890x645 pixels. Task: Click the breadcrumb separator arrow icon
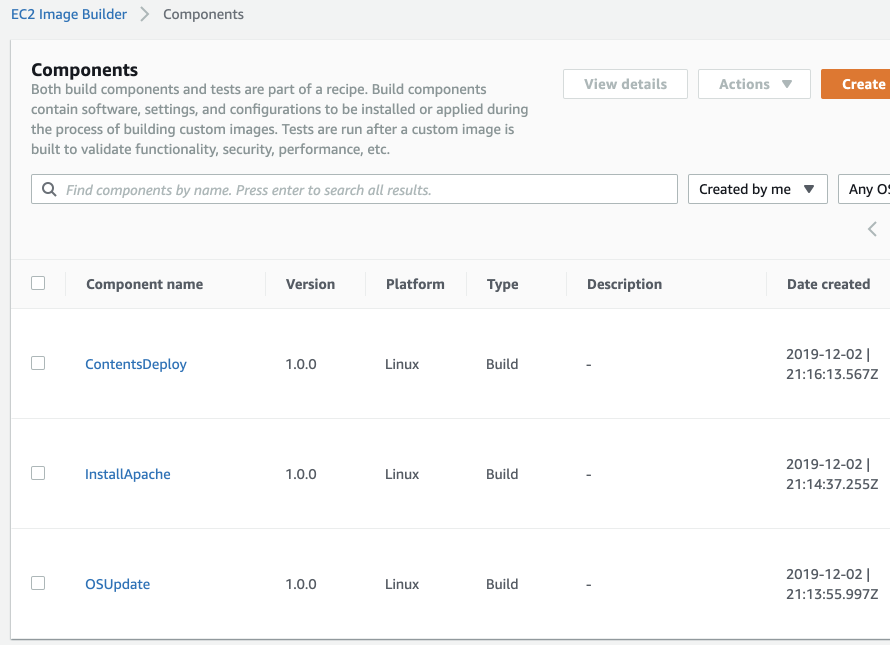point(146,14)
